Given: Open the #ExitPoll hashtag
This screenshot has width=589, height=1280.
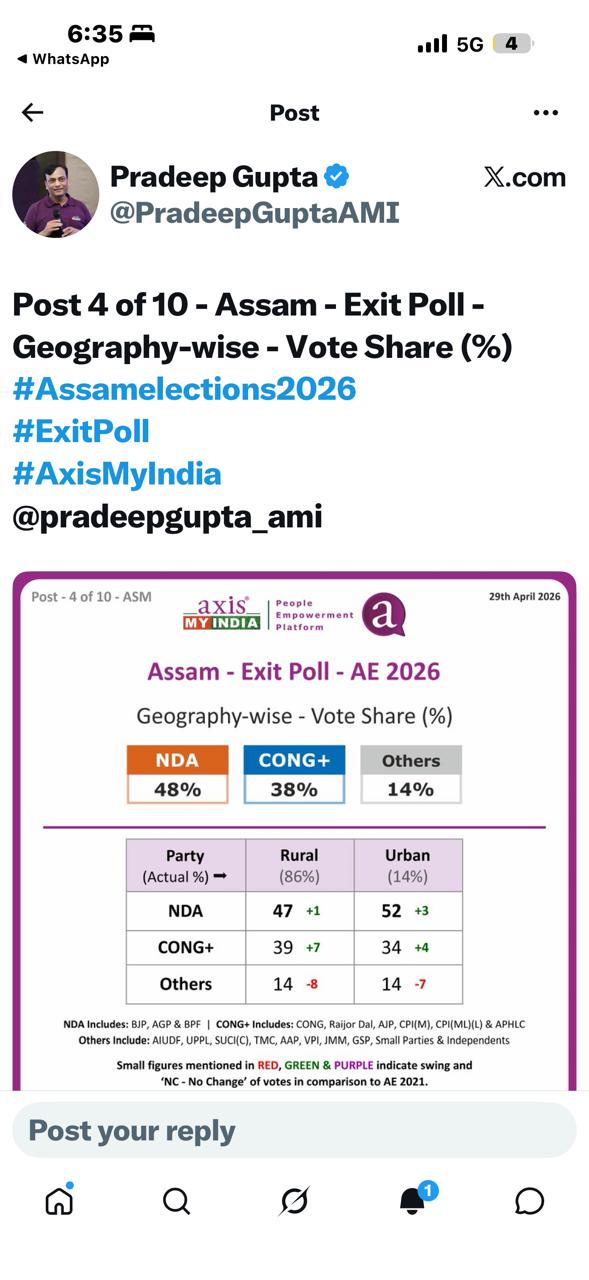Looking at the screenshot, I should [x=79, y=431].
